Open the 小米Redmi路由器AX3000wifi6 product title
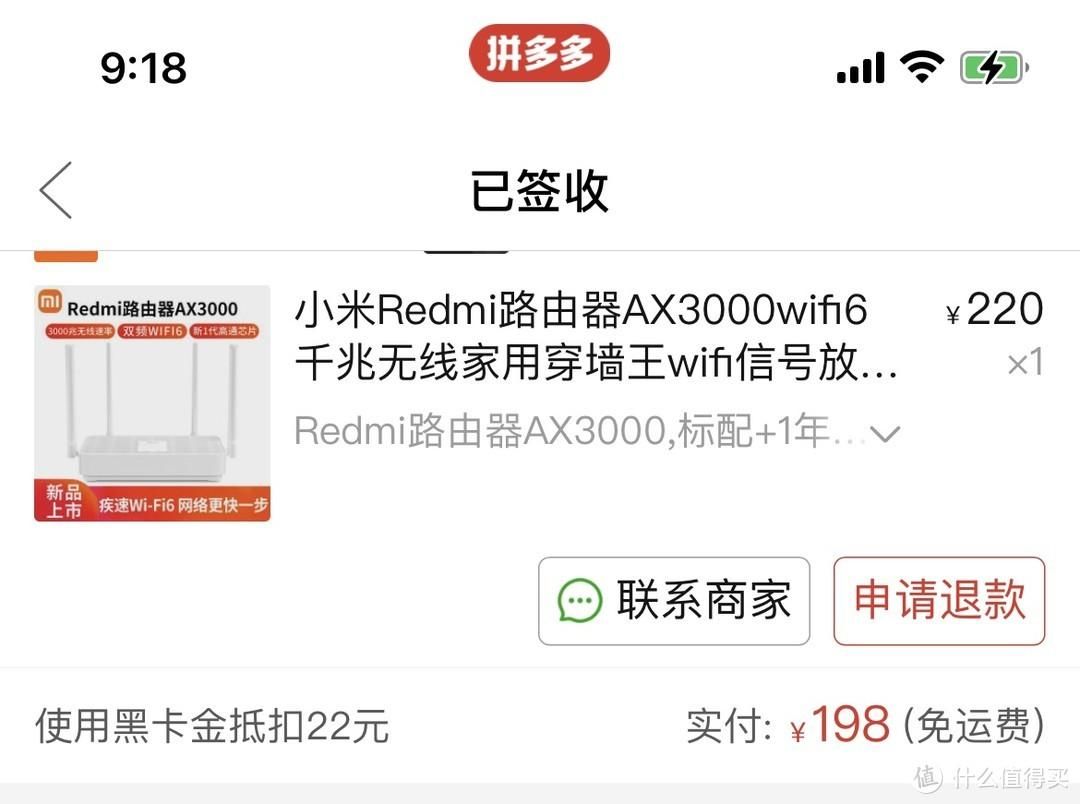This screenshot has height=804, width=1080. 596,336
